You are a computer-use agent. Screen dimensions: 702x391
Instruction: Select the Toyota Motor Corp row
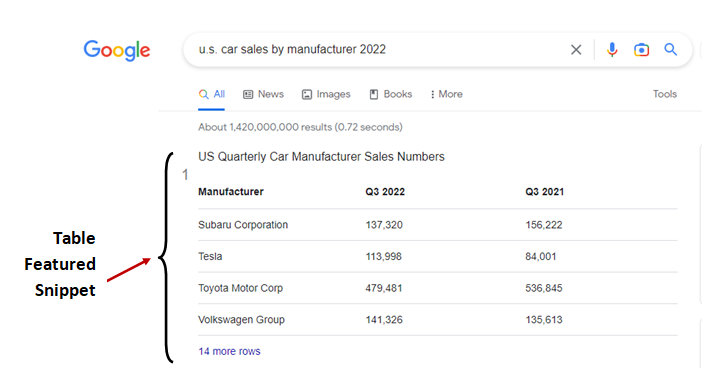[x=438, y=288]
